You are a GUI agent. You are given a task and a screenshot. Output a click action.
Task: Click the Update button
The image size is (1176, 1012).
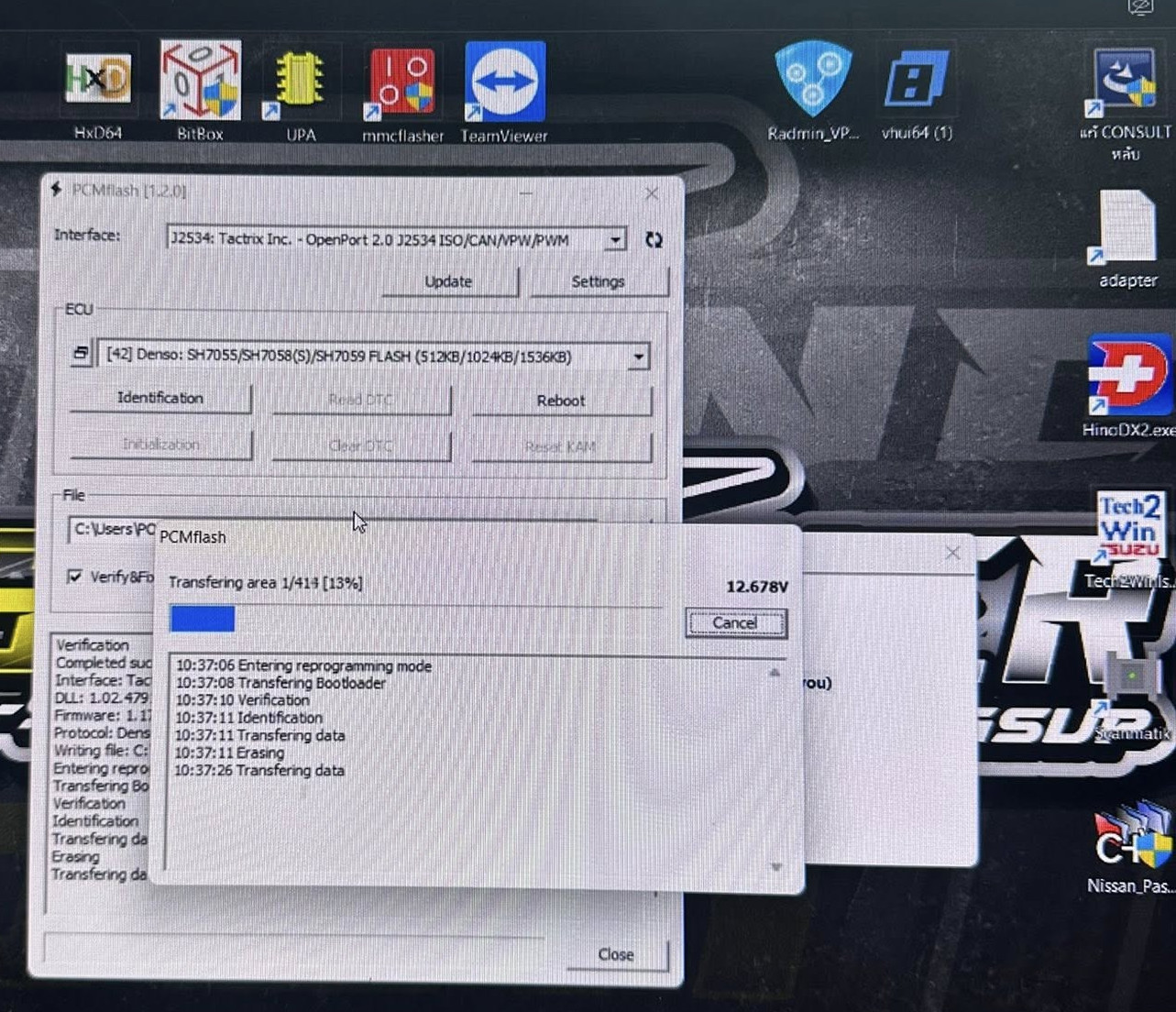tap(449, 281)
